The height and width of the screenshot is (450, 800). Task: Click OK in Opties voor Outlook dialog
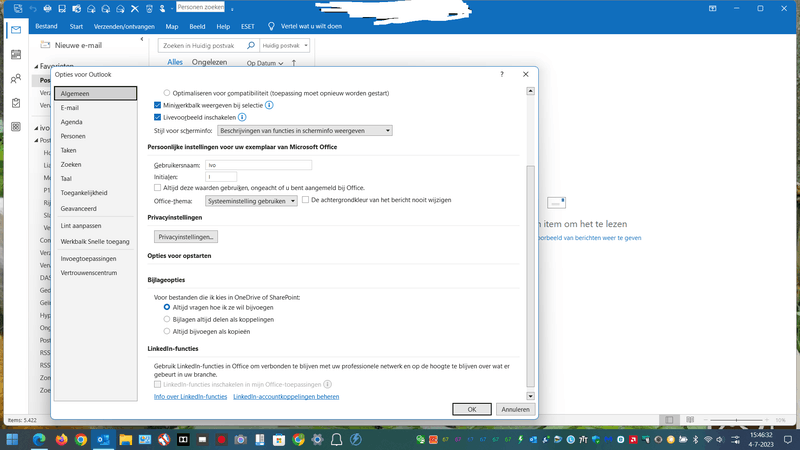tap(472, 409)
